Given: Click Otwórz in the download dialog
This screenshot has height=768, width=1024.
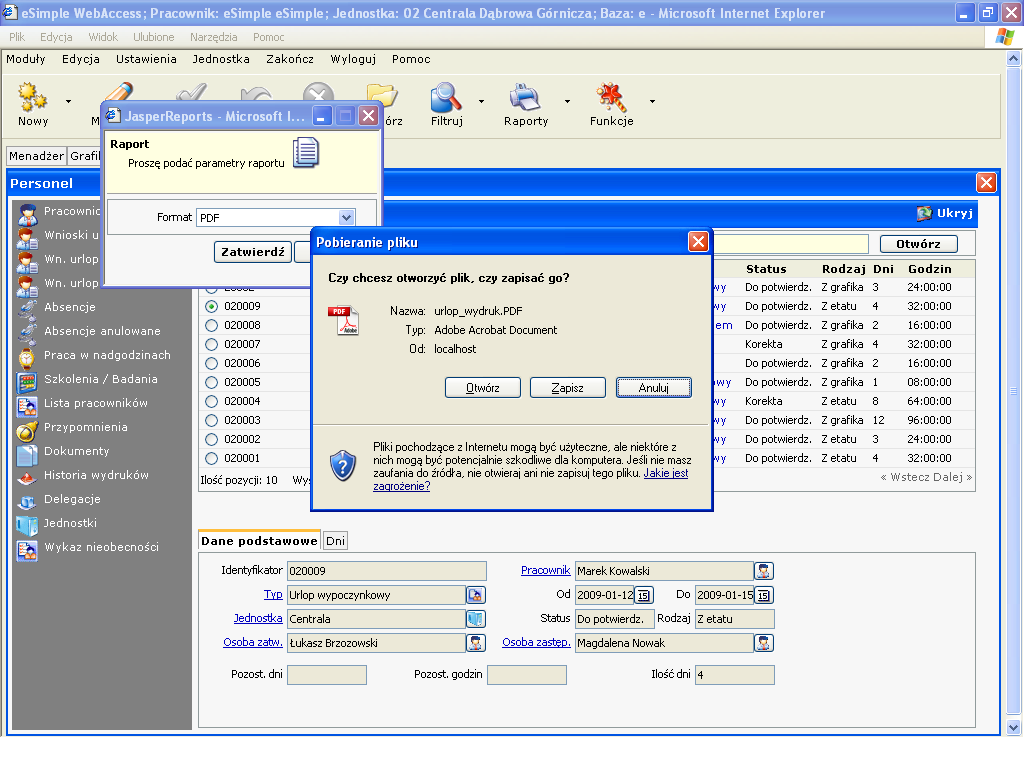Looking at the screenshot, I should (483, 388).
